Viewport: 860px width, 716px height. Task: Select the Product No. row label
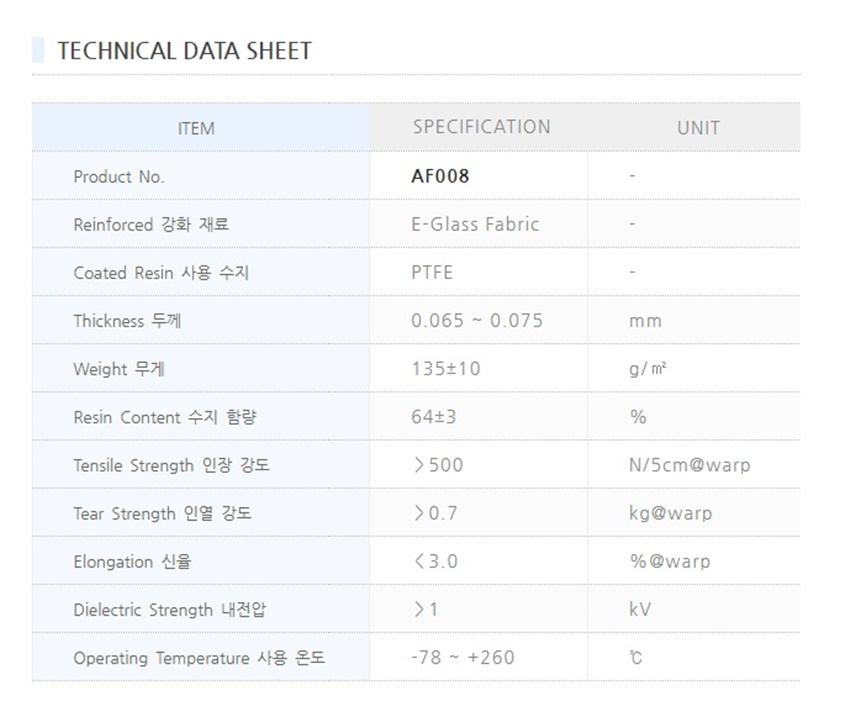coord(119,177)
